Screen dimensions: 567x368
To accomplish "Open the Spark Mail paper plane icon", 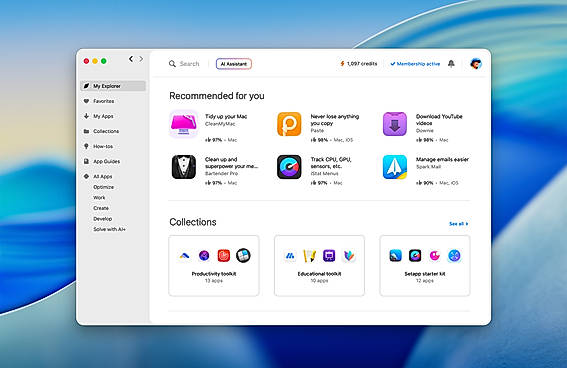I will pyautogui.click(x=395, y=167).
